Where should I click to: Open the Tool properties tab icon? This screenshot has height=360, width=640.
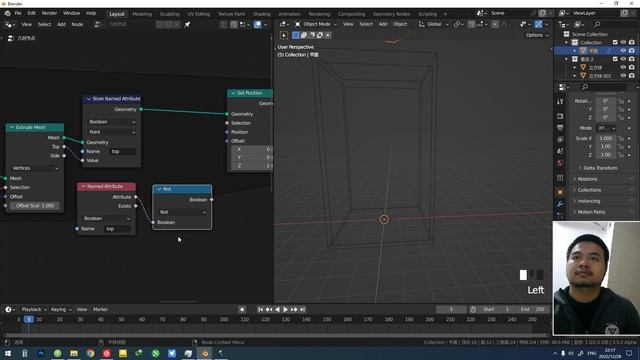point(560,102)
